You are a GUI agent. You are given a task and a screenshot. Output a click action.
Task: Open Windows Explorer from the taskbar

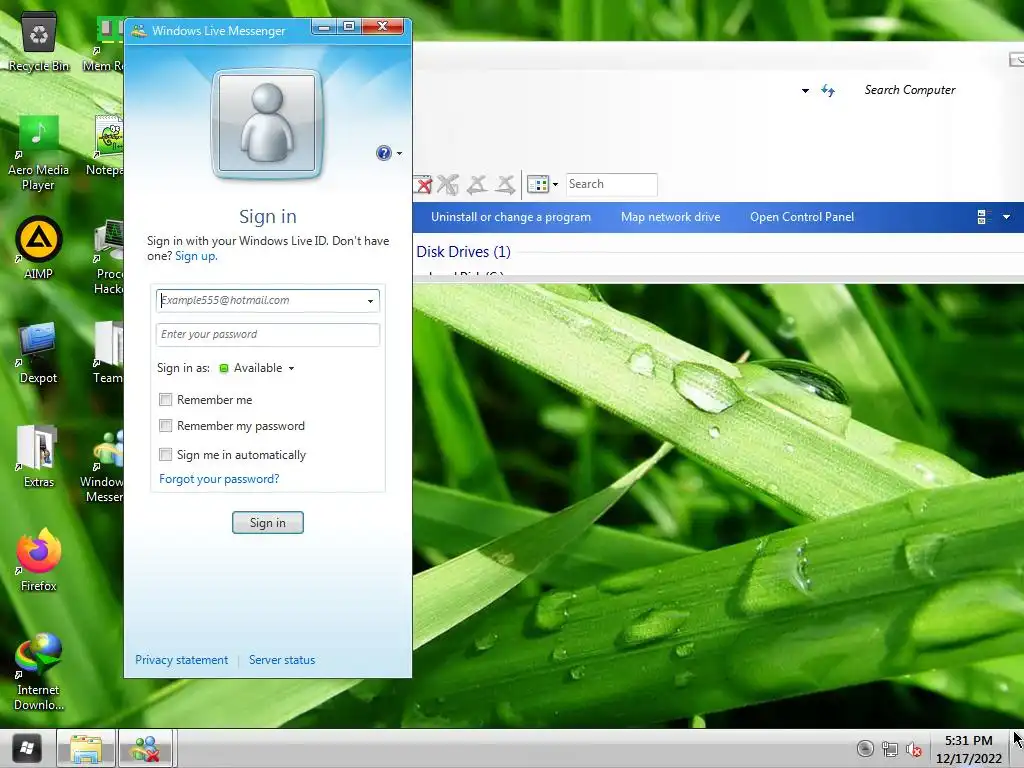86,748
